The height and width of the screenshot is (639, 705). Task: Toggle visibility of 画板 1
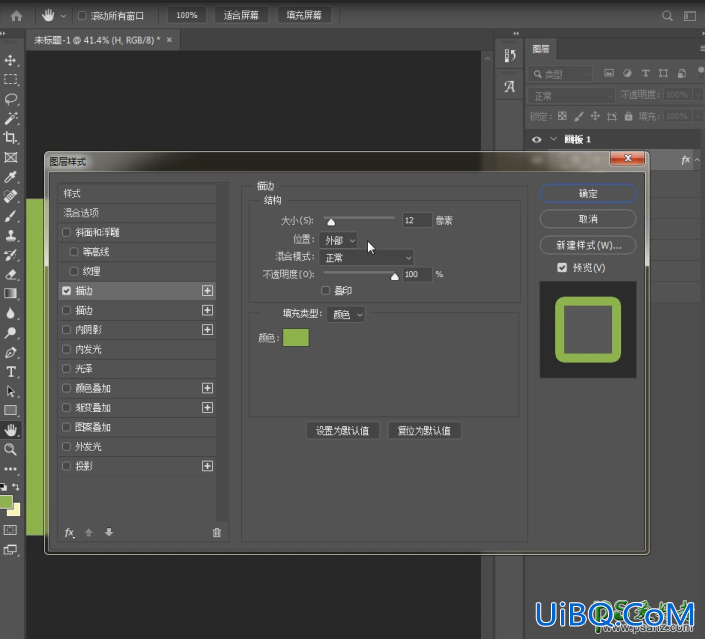coord(536,139)
